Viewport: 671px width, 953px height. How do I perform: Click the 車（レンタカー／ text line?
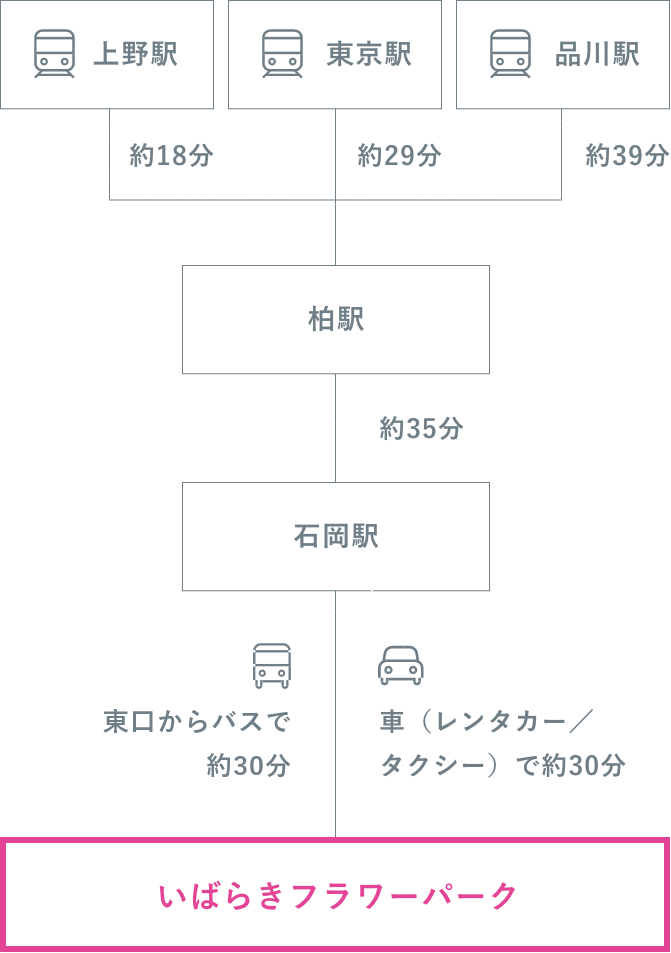(486, 722)
